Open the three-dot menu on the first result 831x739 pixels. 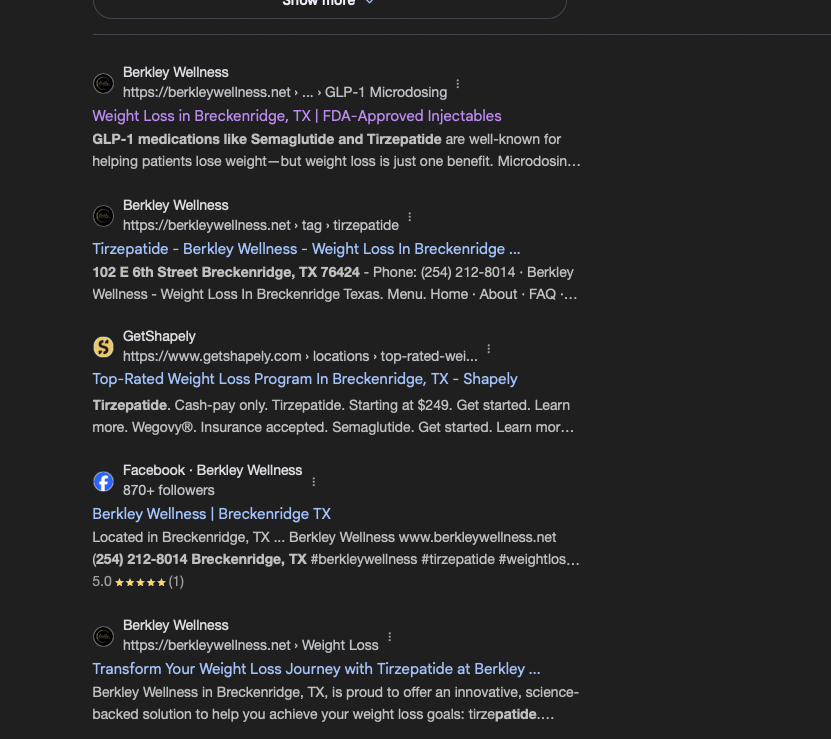tap(457, 83)
